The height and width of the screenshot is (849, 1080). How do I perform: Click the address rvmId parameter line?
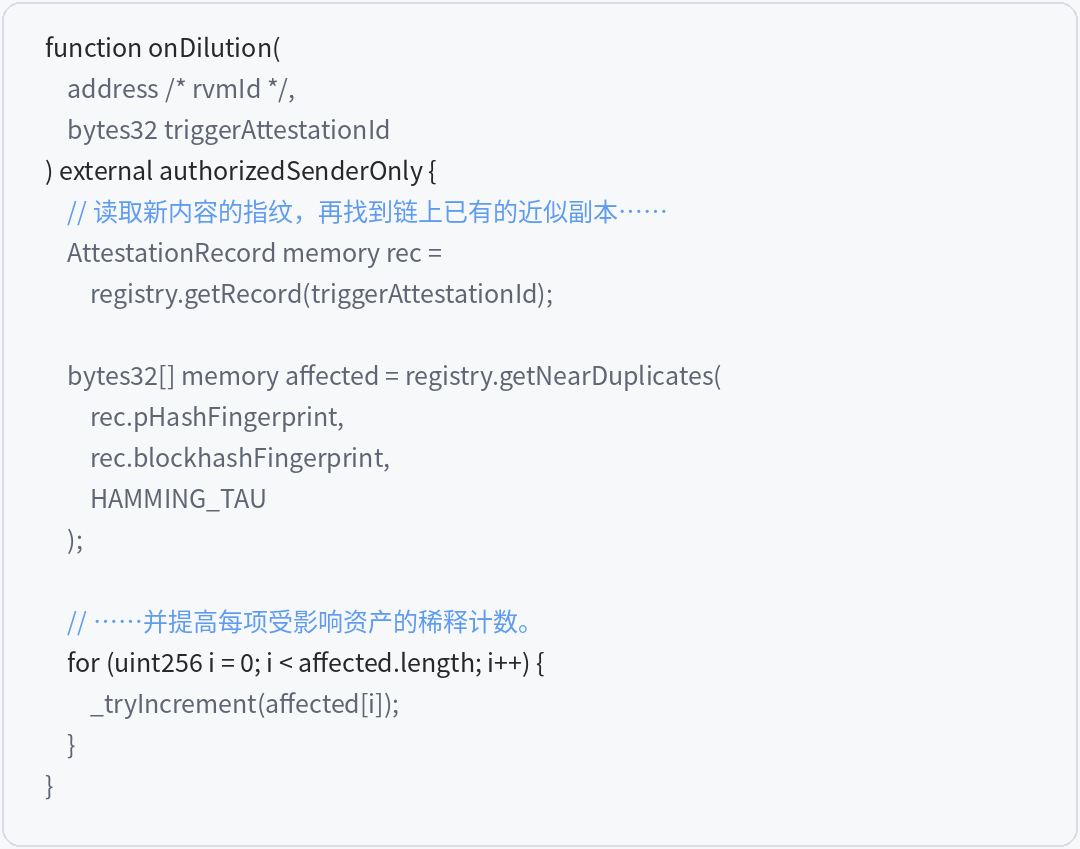point(181,90)
